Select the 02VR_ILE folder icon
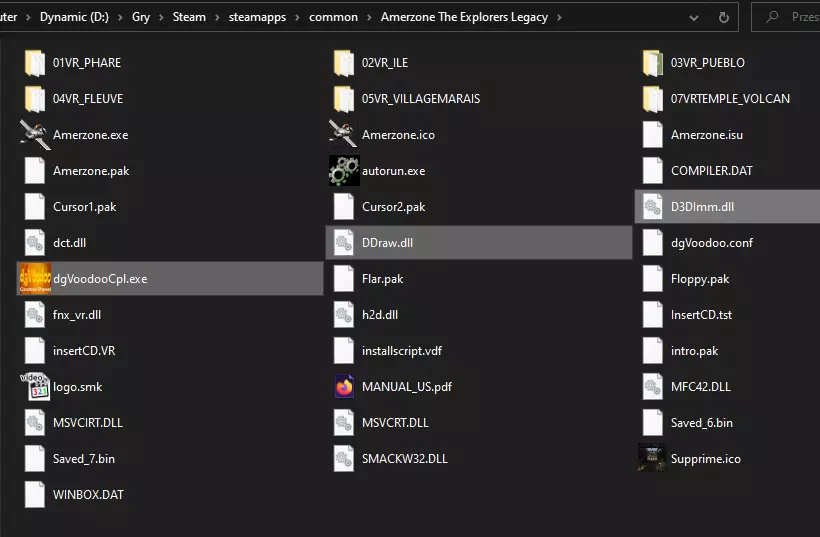Viewport: 820px width, 537px height. click(344, 63)
